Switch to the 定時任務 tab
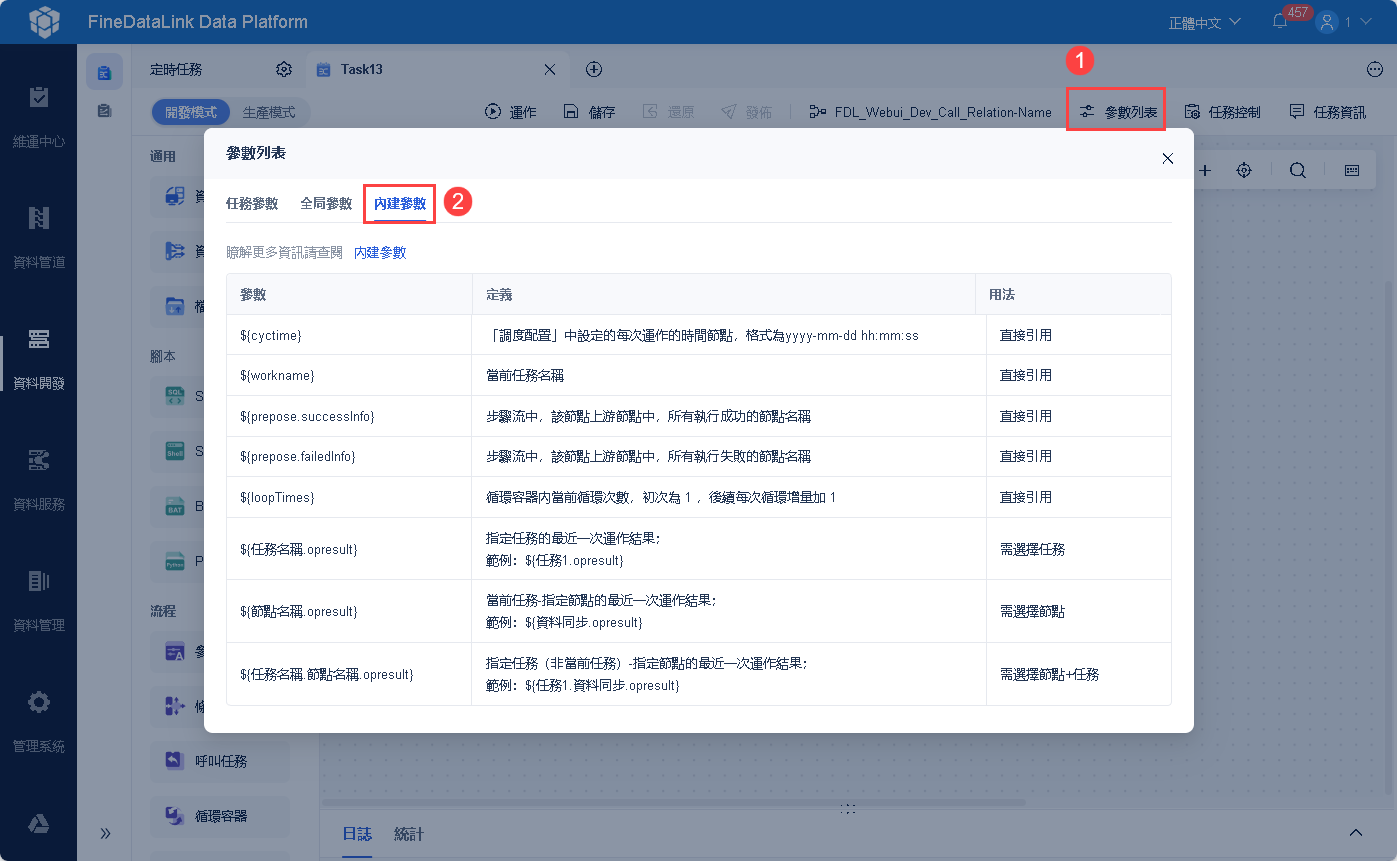The height and width of the screenshot is (861, 1397). pos(176,69)
